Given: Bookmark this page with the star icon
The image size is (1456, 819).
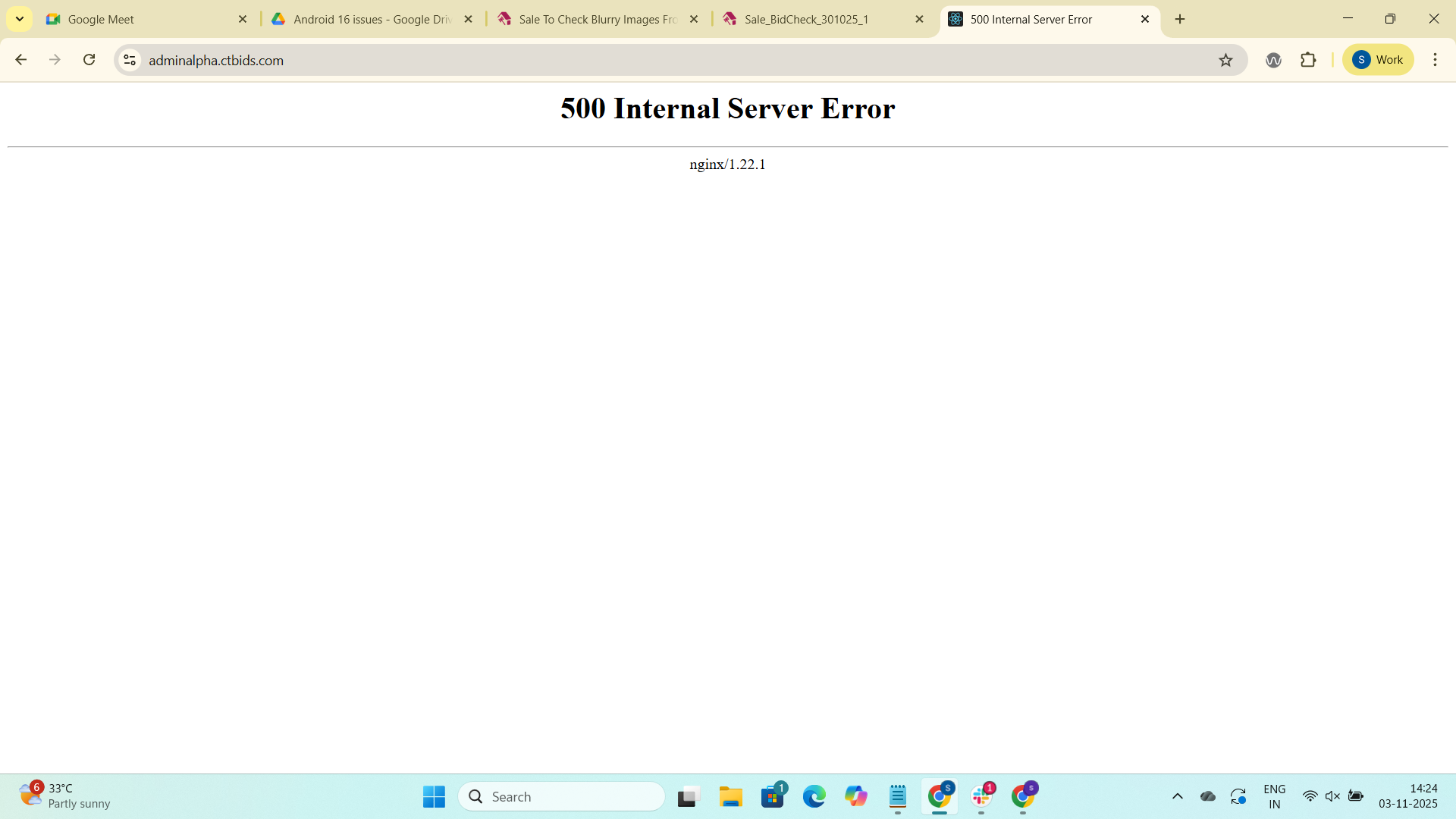Looking at the screenshot, I should coord(1225,60).
